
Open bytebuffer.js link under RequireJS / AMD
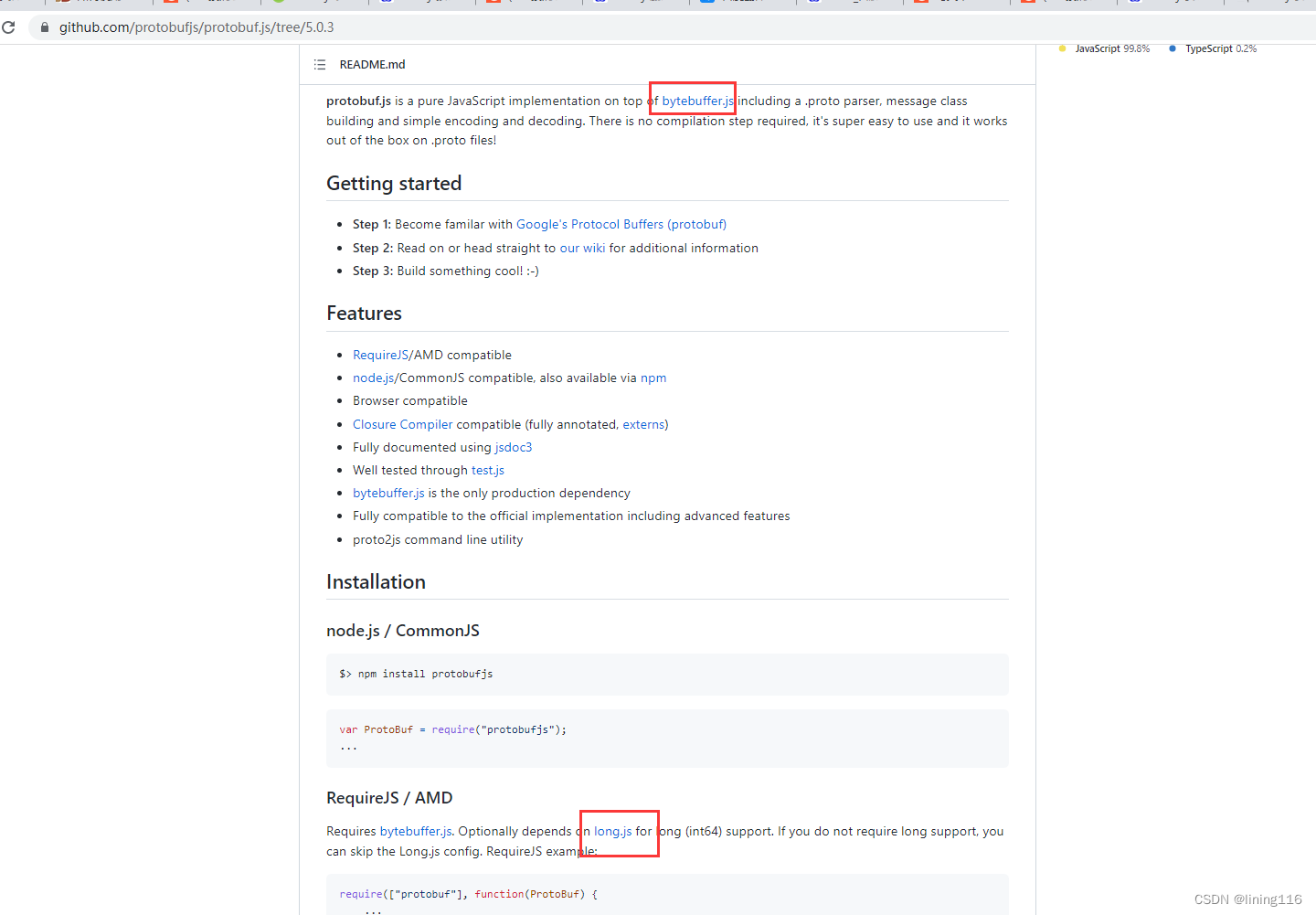pos(416,832)
